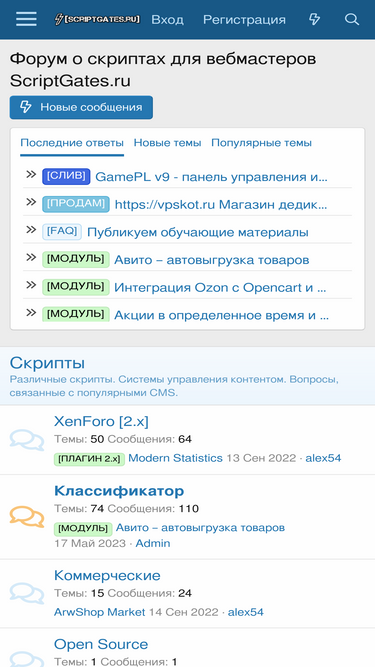Screen dimensions: 375x667
Task: Open Интеграция Ozon с Opencart thread
Action: [220, 288]
